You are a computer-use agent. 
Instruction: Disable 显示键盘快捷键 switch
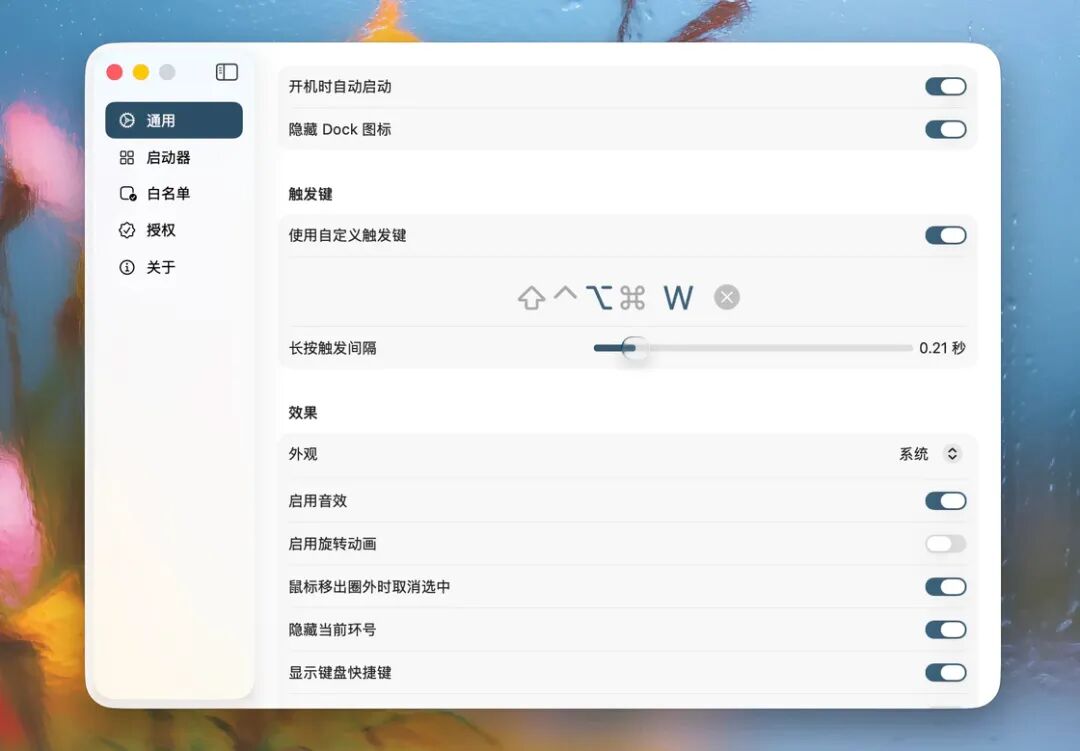tap(946, 672)
